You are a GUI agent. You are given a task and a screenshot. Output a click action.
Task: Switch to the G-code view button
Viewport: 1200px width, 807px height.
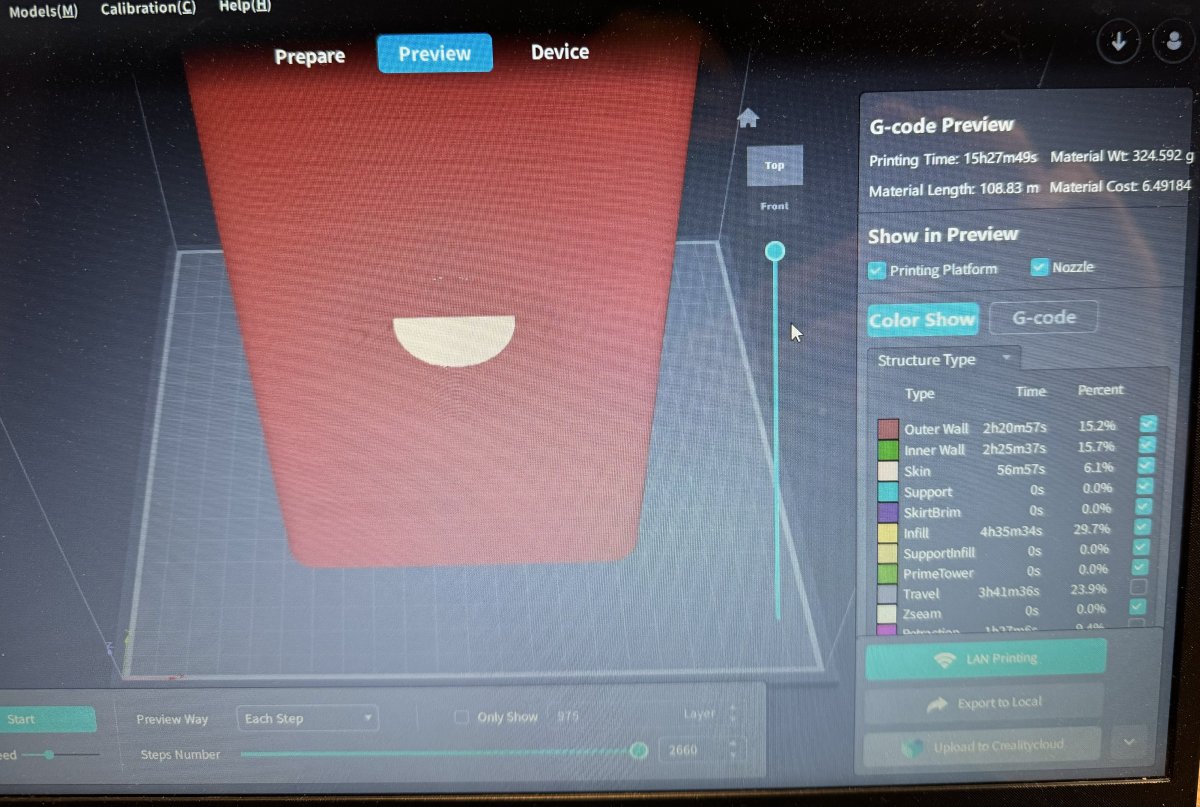pos(1044,318)
